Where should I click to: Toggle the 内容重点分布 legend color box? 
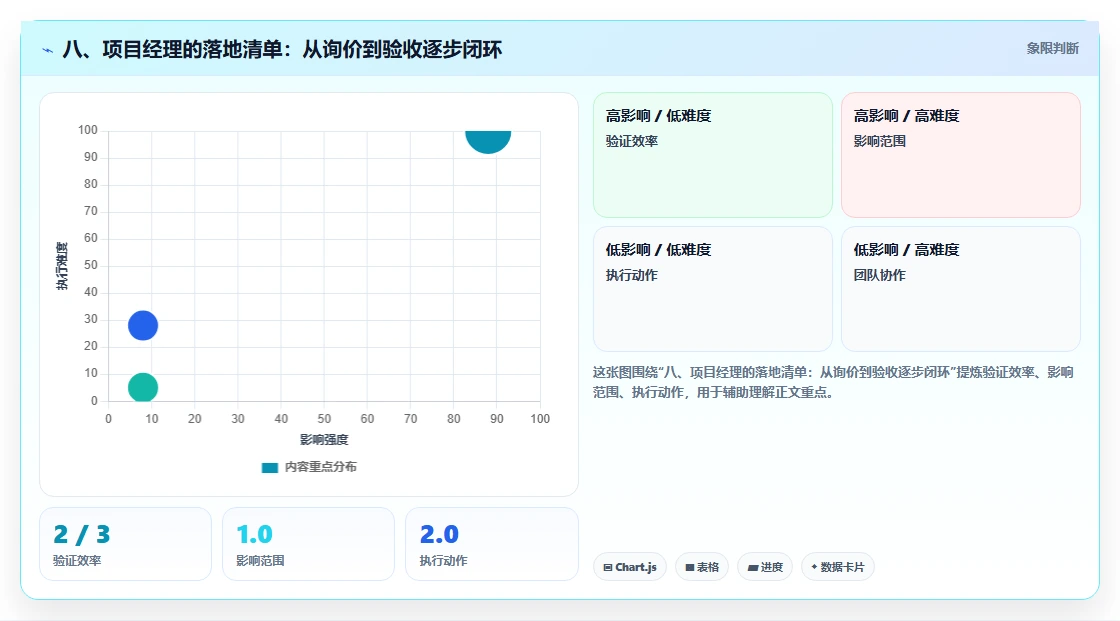click(x=269, y=467)
